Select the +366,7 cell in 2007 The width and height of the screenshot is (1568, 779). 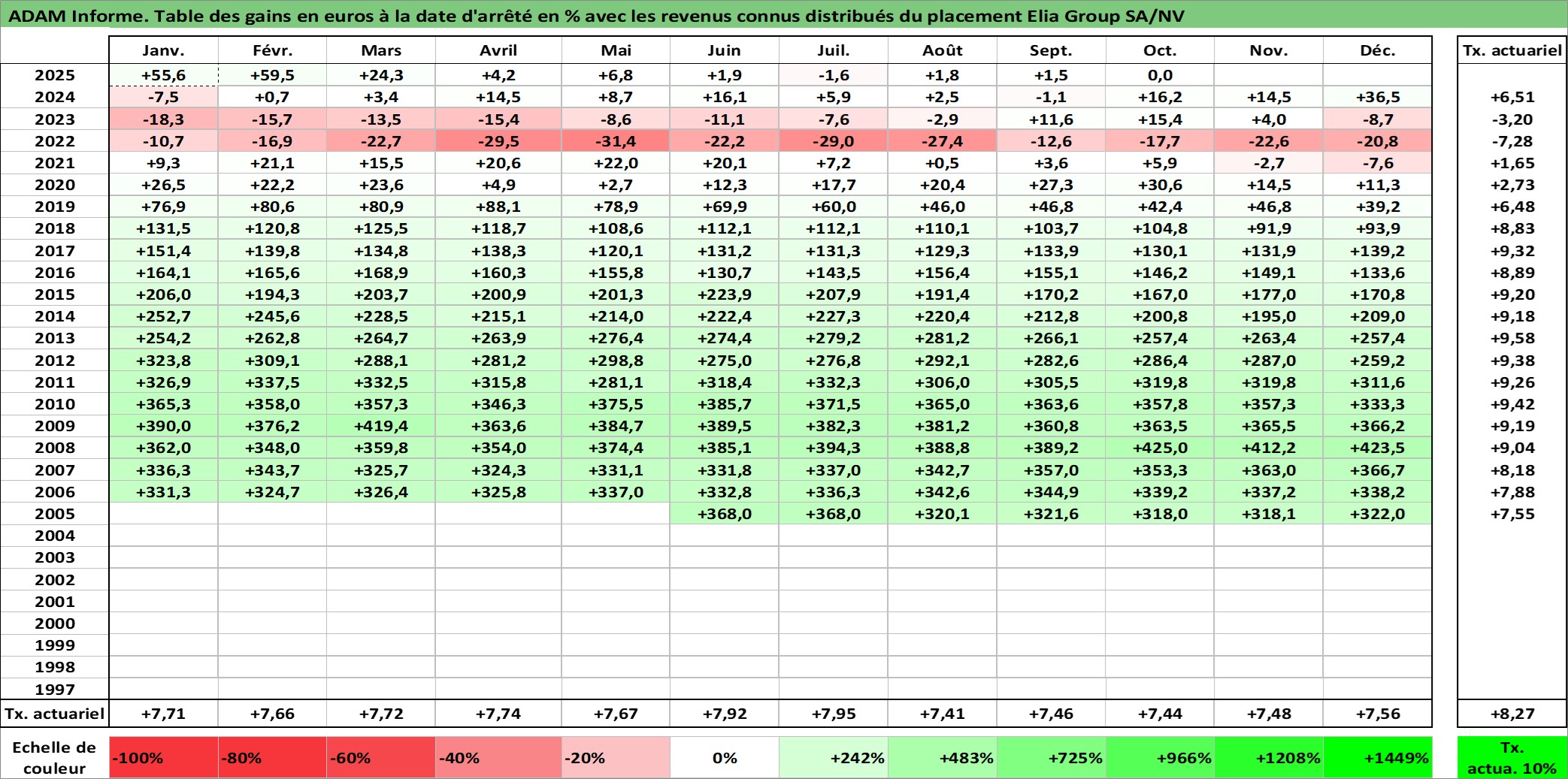(1377, 470)
